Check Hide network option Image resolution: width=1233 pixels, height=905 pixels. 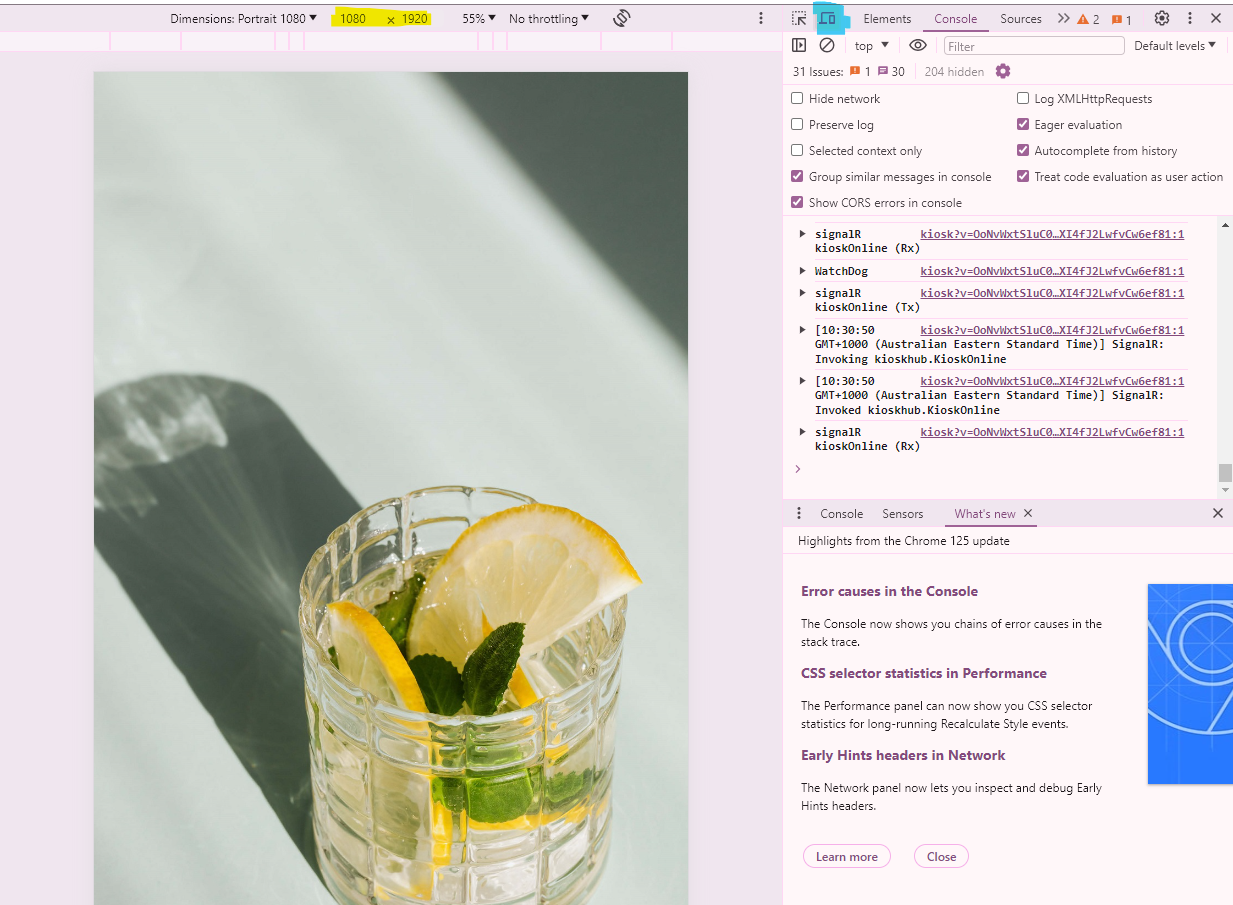tap(797, 98)
